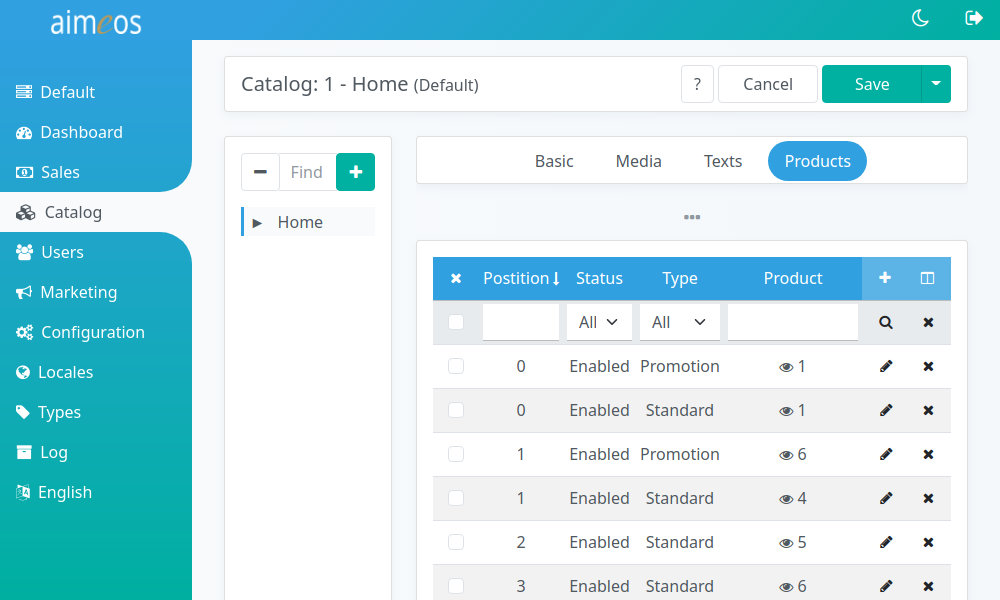Check the checkbox in the filter row
Image resolution: width=1000 pixels, height=600 pixels.
(456, 322)
